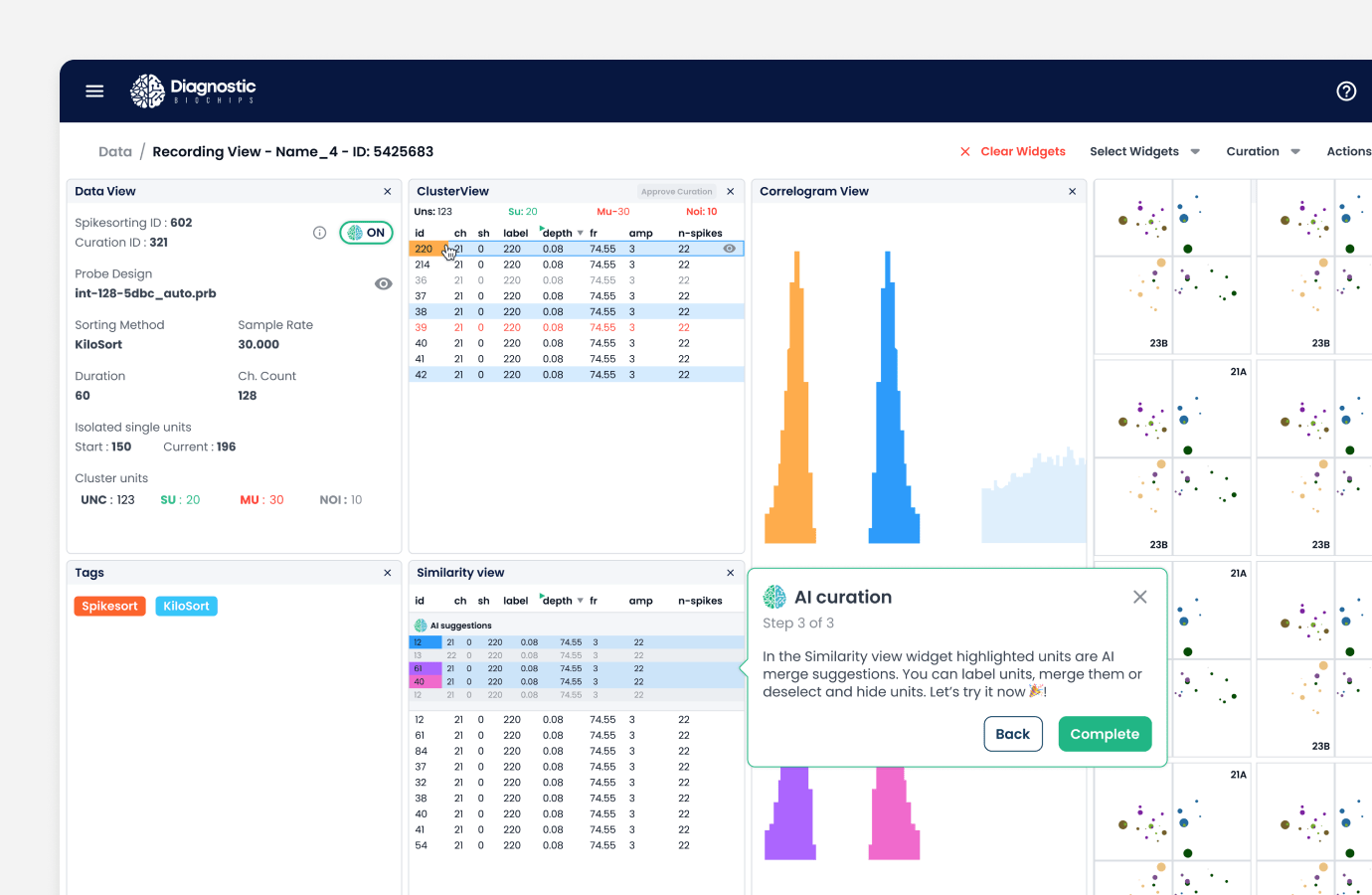Viewport: 1372px width, 895px height.
Task: Close the Data View widget
Action: [x=388, y=191]
